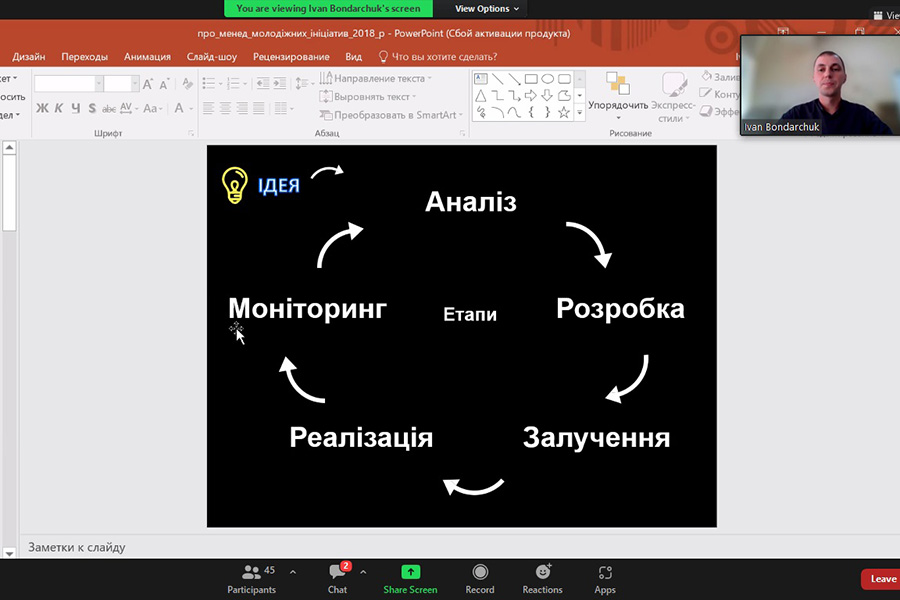This screenshot has height=600, width=900.
Task: Select the Arrow line shape
Action: click(514, 79)
